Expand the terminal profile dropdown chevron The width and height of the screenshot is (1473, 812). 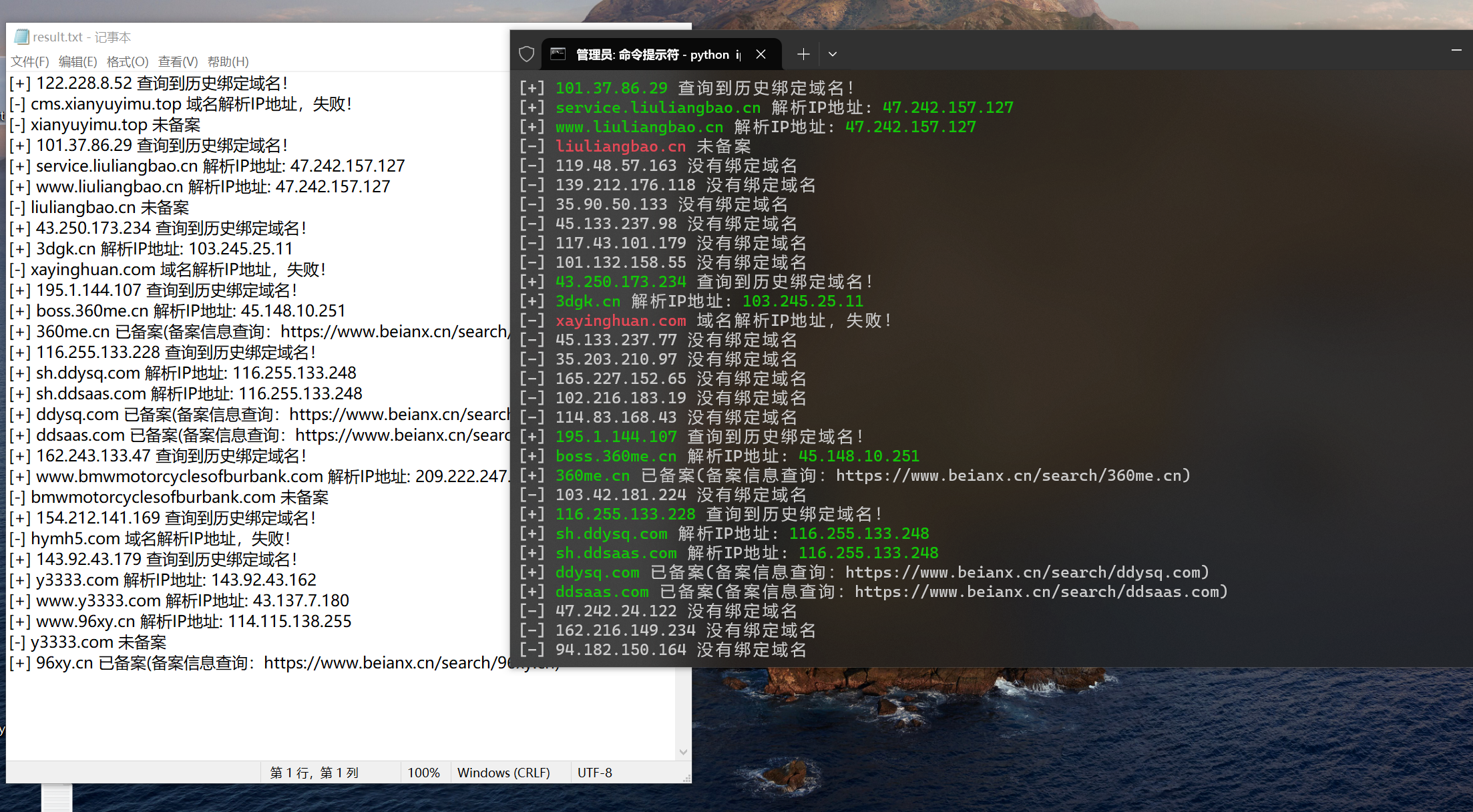833,54
